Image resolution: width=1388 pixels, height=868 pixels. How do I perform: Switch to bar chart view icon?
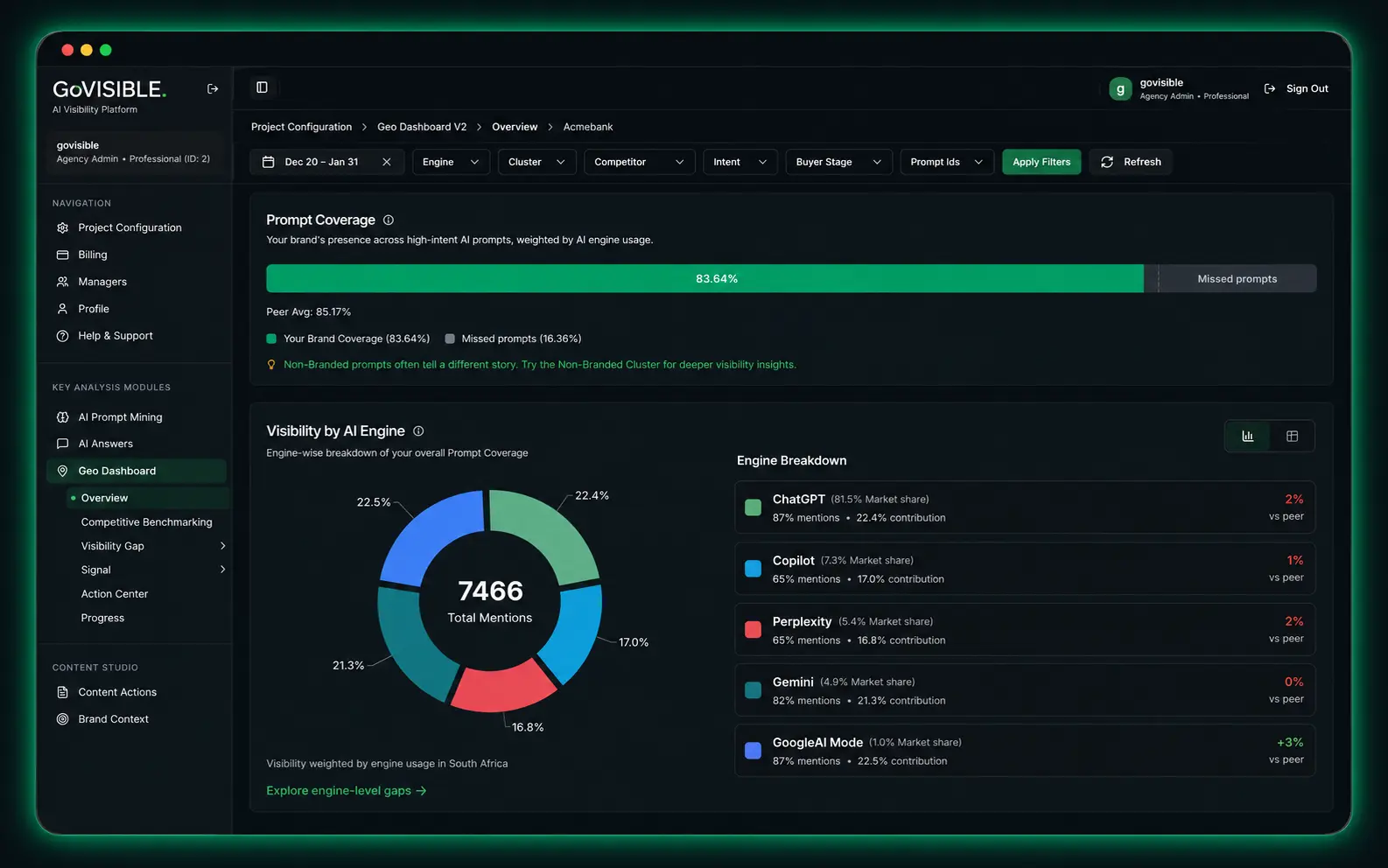point(1248,436)
